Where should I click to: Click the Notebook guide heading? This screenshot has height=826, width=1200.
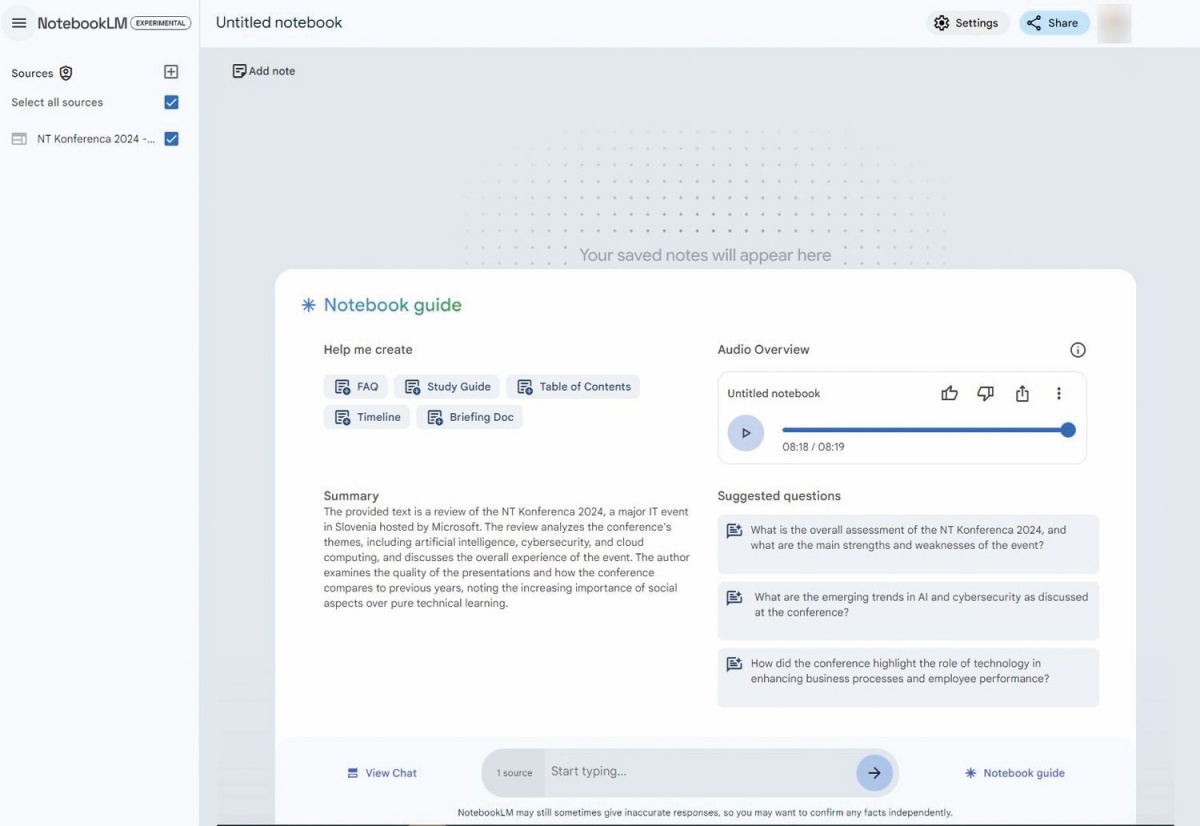tap(392, 306)
